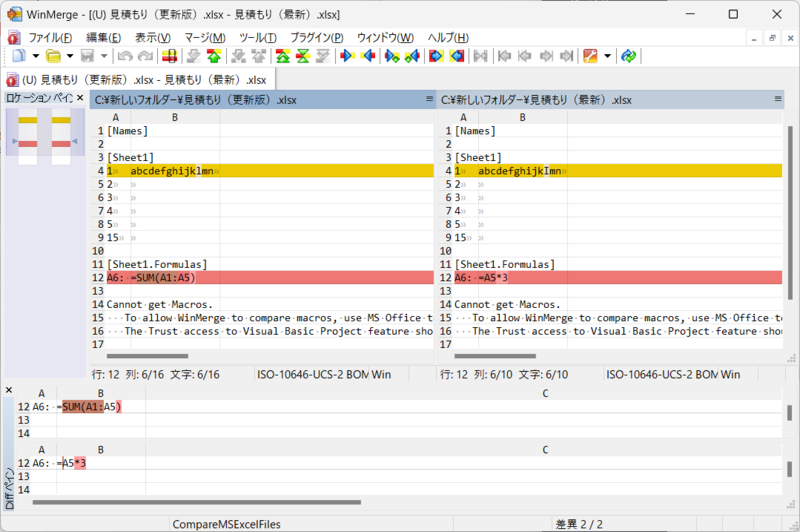The width and height of the screenshot is (800, 532).
Task: Click the Copy Right icon in toolbar
Action: (346, 56)
